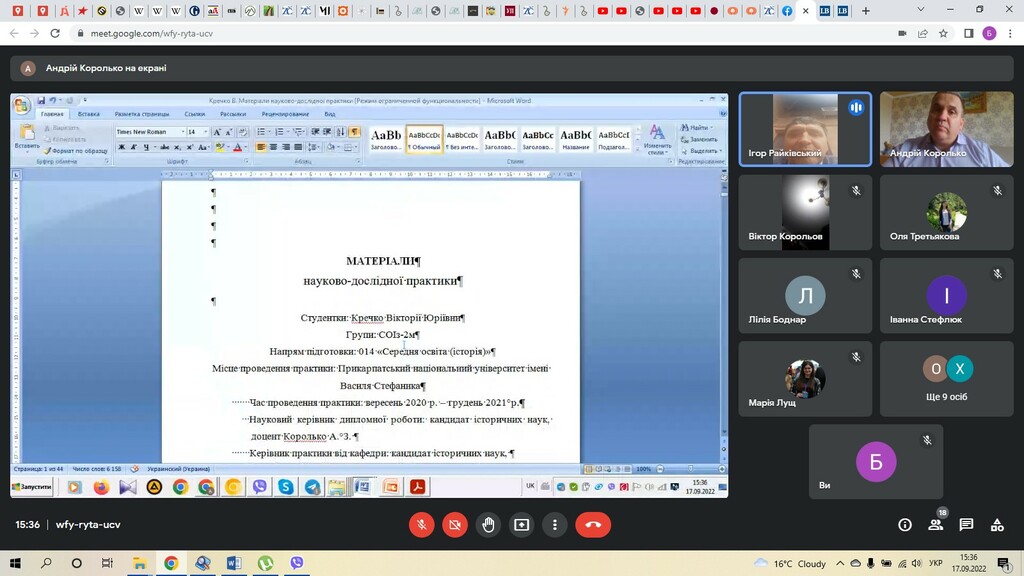
Task: Open Chrome from Windows taskbar
Action: [x=171, y=564]
